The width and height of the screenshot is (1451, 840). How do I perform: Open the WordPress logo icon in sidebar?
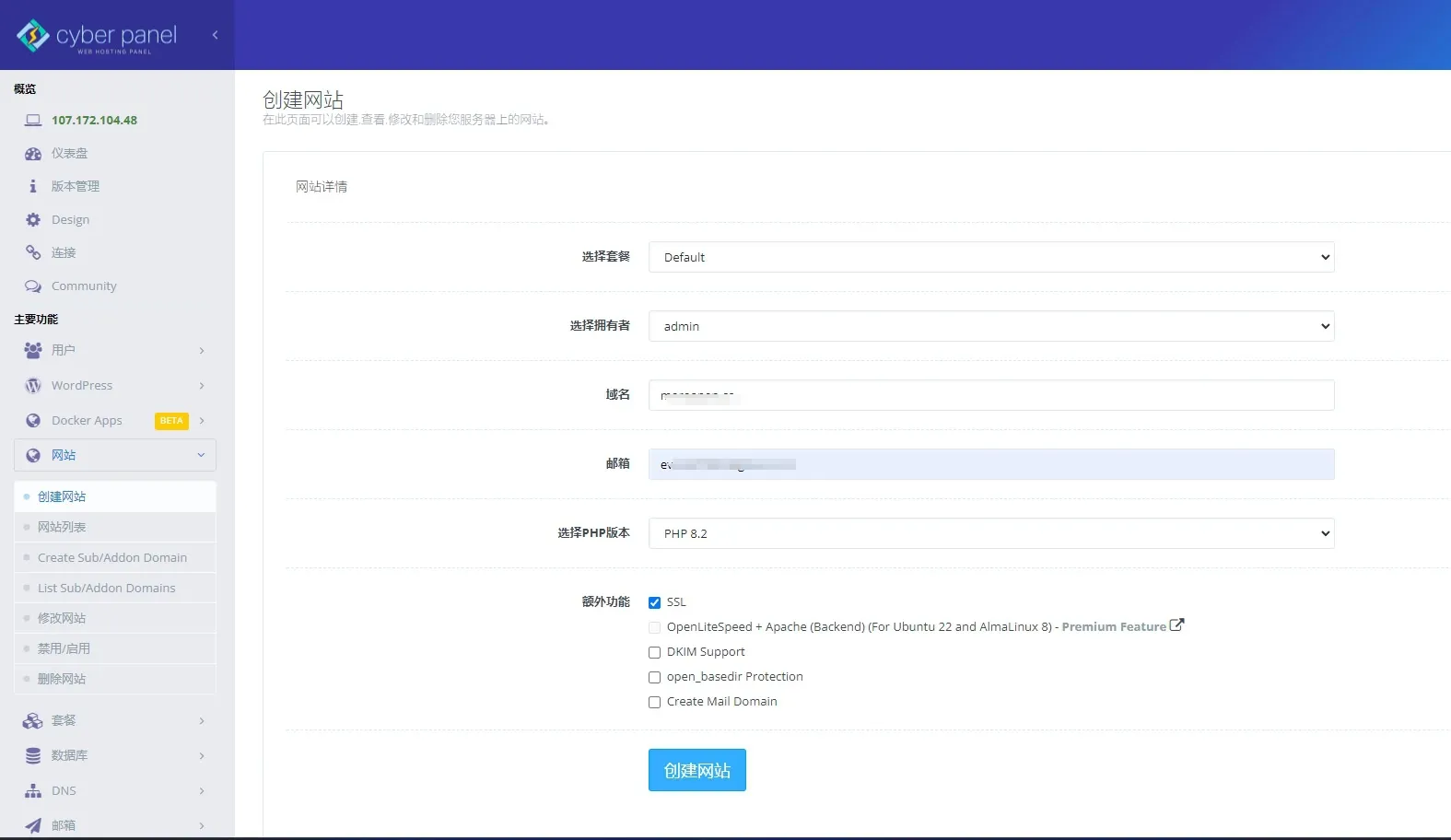click(33, 386)
